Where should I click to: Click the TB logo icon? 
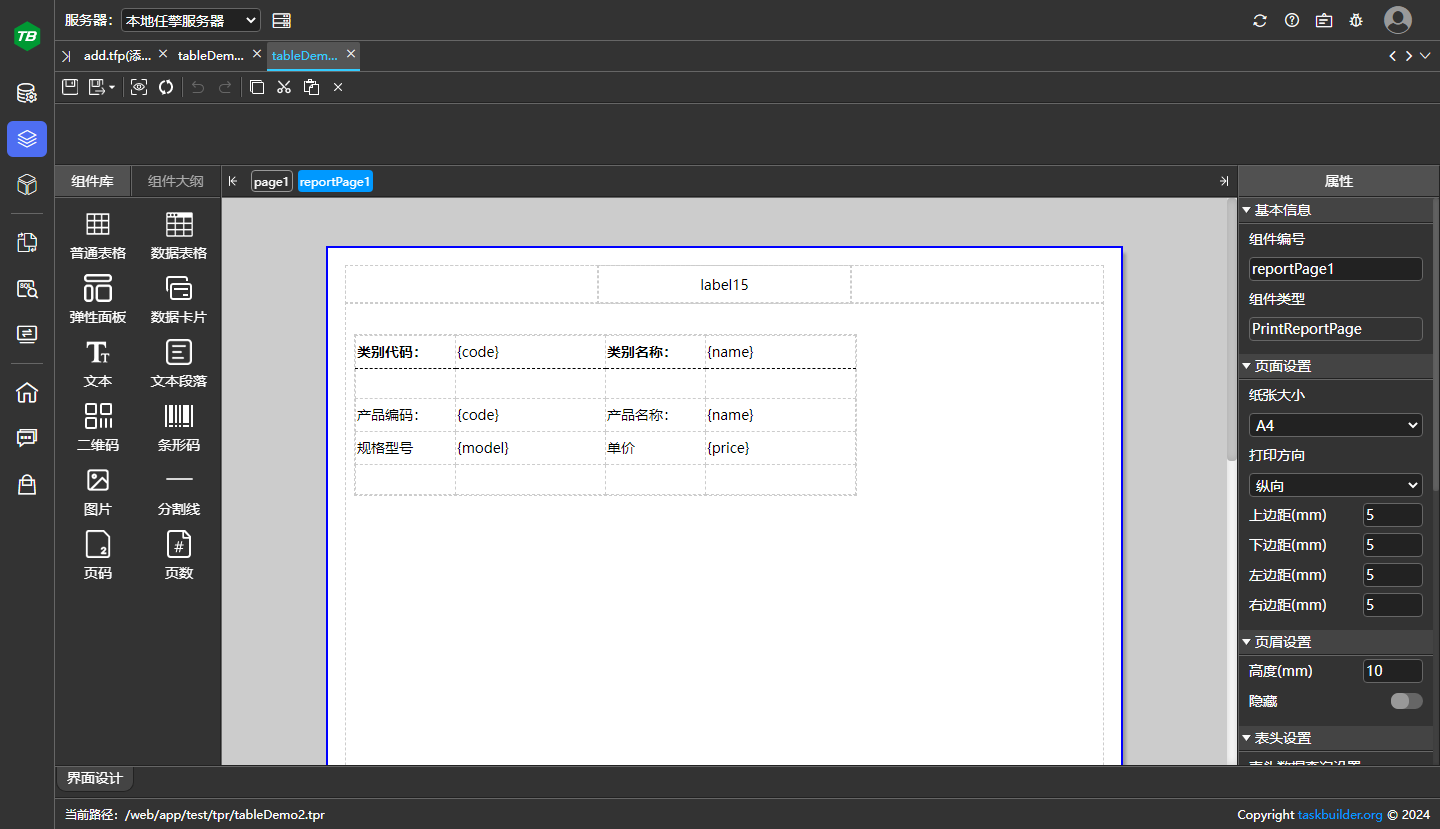(x=27, y=36)
